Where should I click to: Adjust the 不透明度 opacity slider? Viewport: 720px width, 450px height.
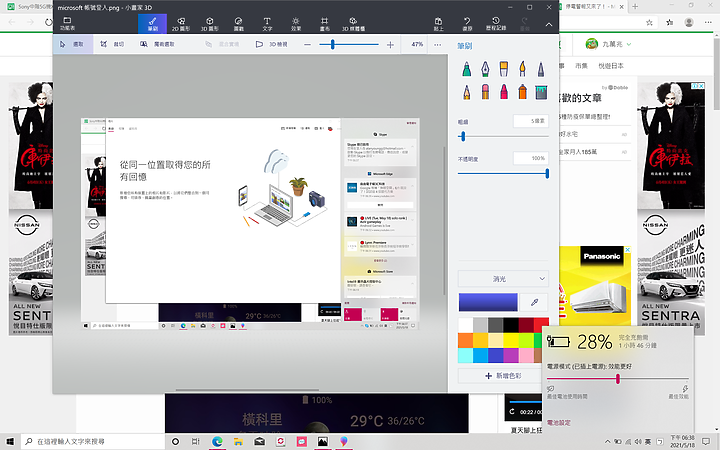pos(503,174)
